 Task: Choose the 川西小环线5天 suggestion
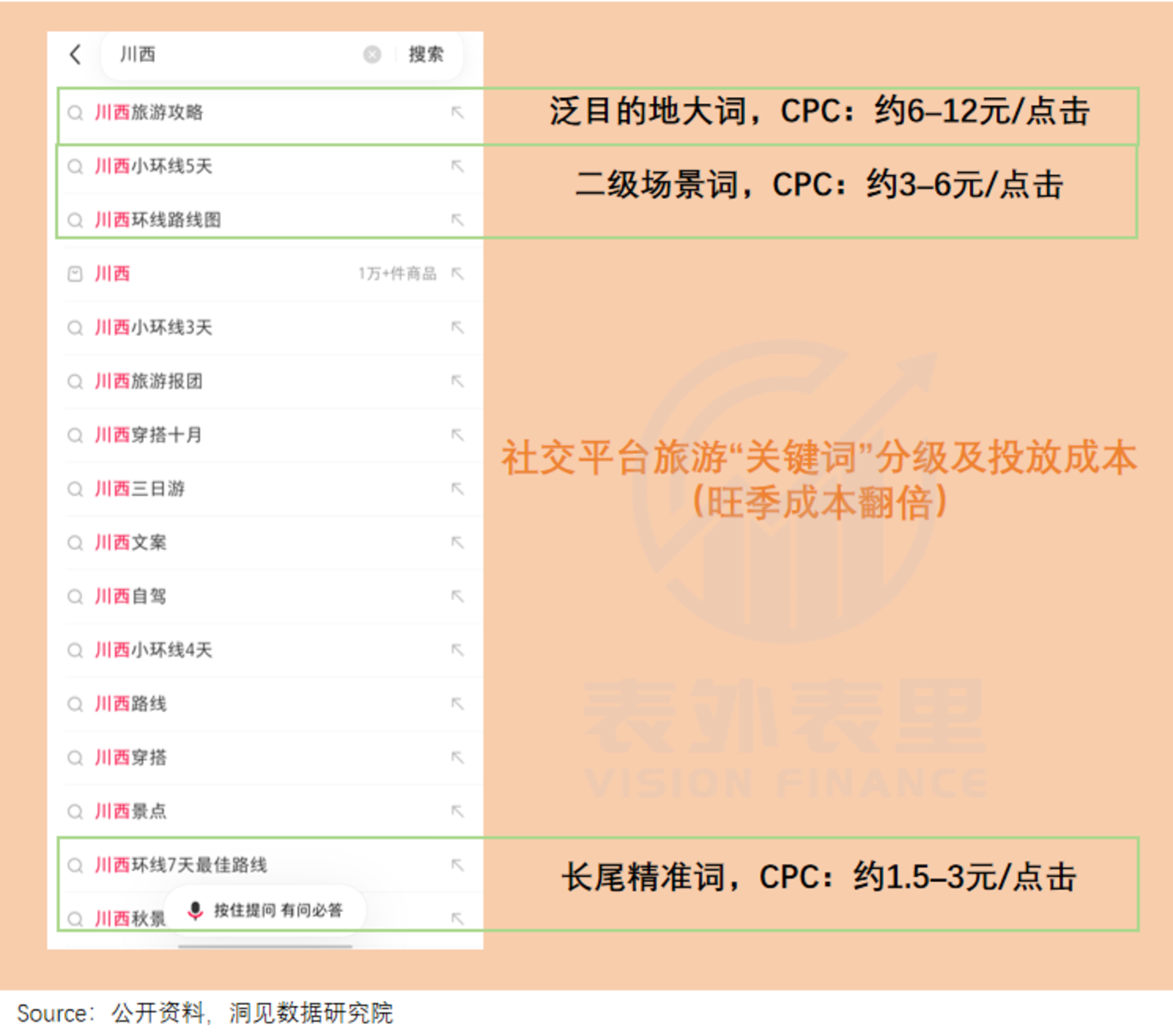tap(266, 166)
